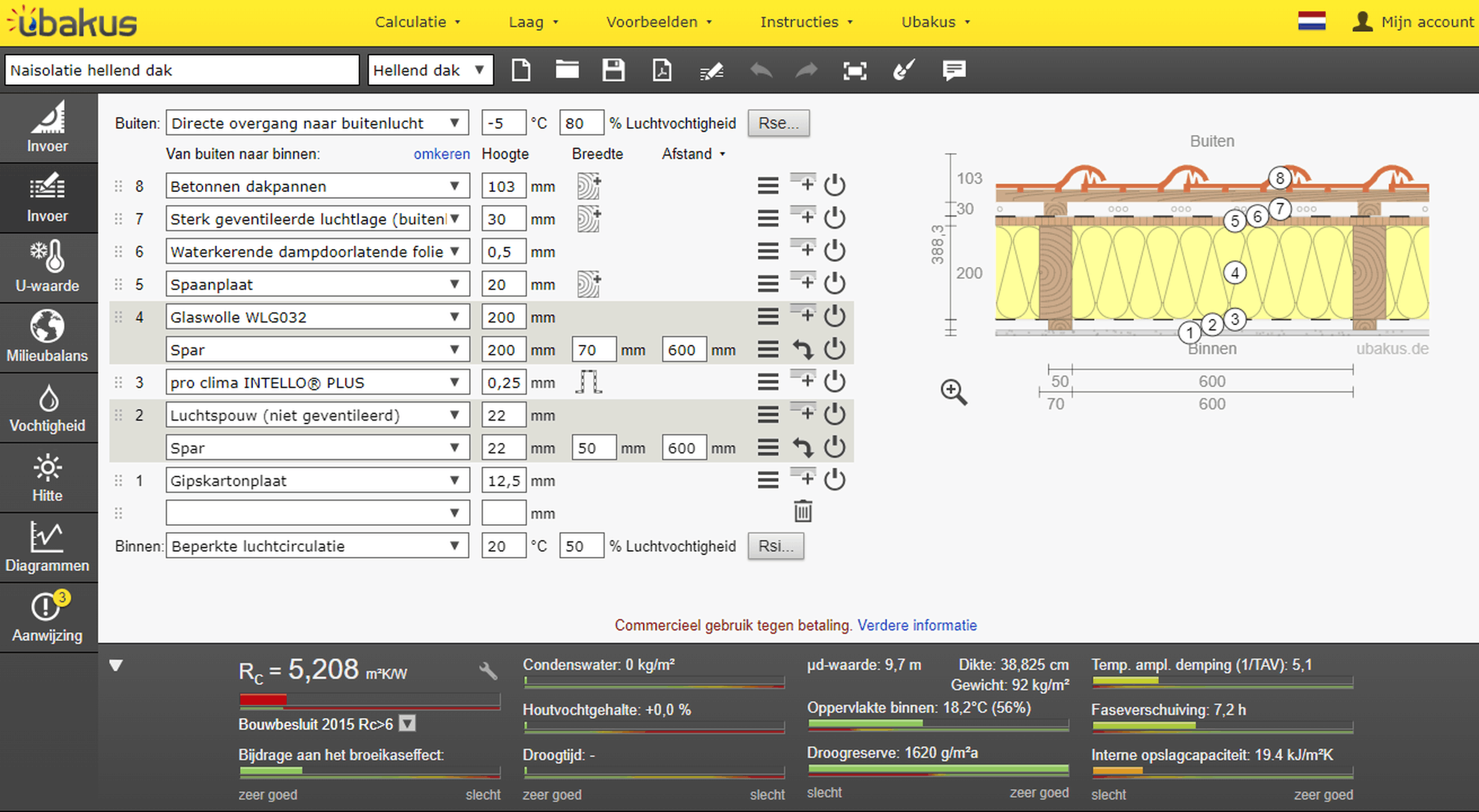Toggle power for Luchtspouw layer

pyautogui.click(x=835, y=414)
